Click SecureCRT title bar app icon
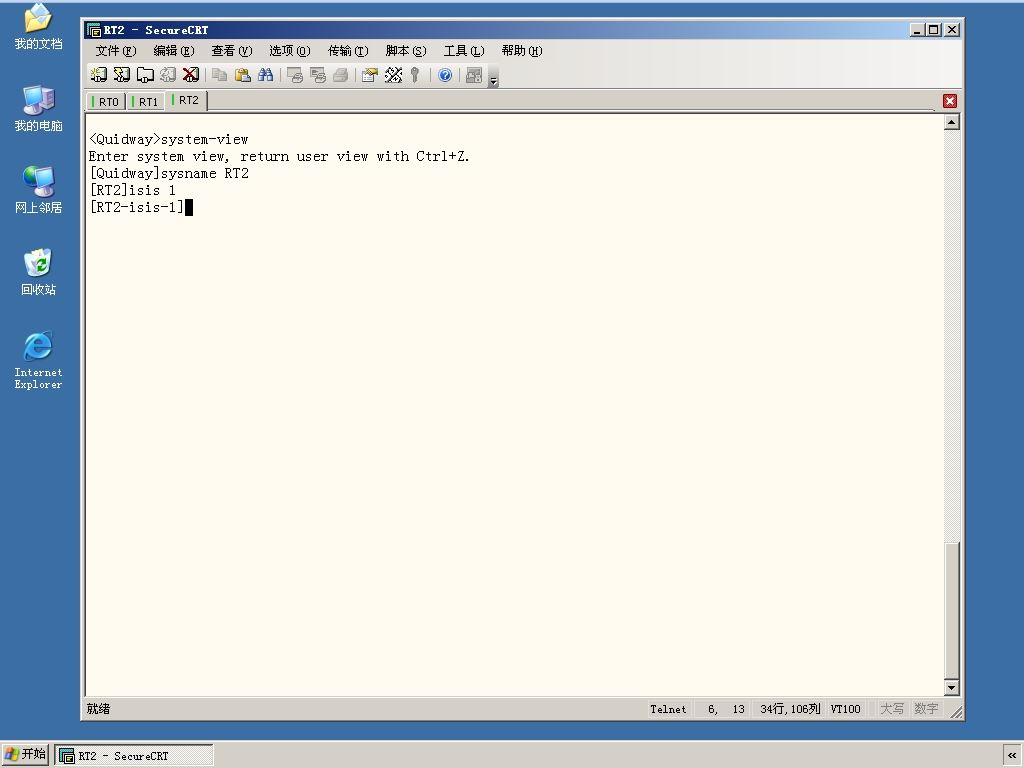This screenshot has width=1024, height=768. point(94,30)
